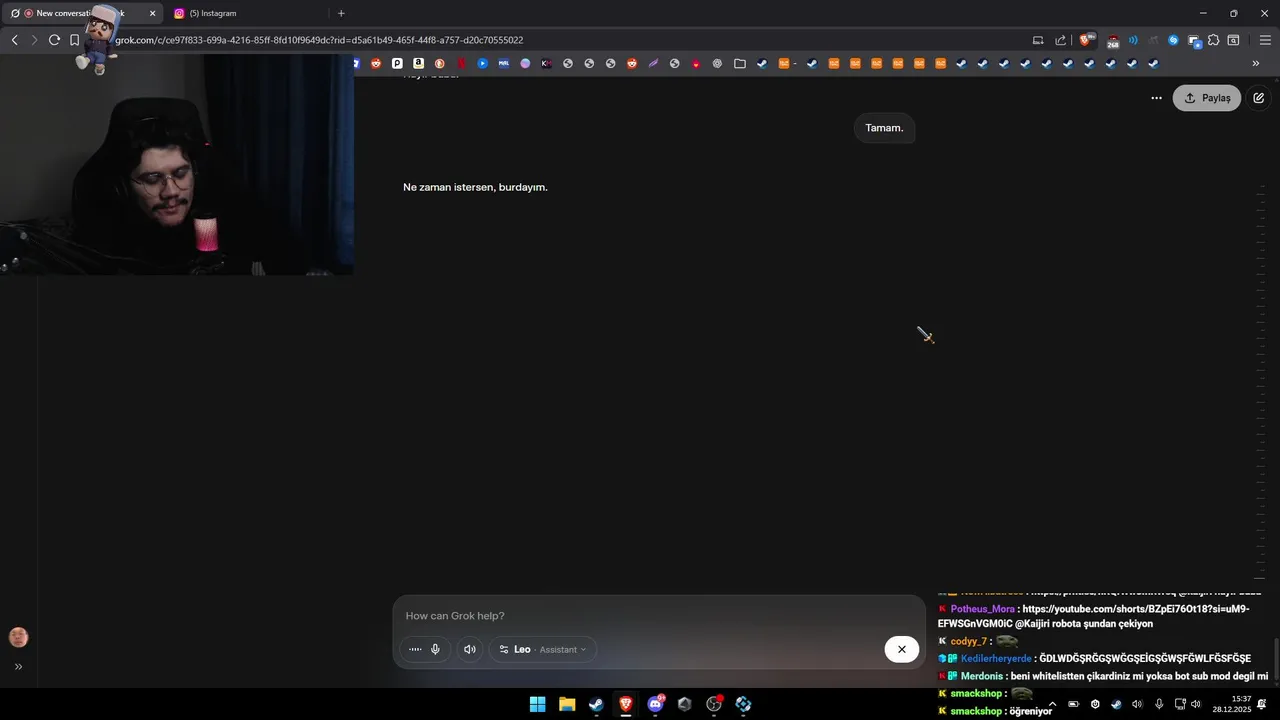Switch to the New conversation Grok tab
This screenshot has width=1280, height=720.
83,13
